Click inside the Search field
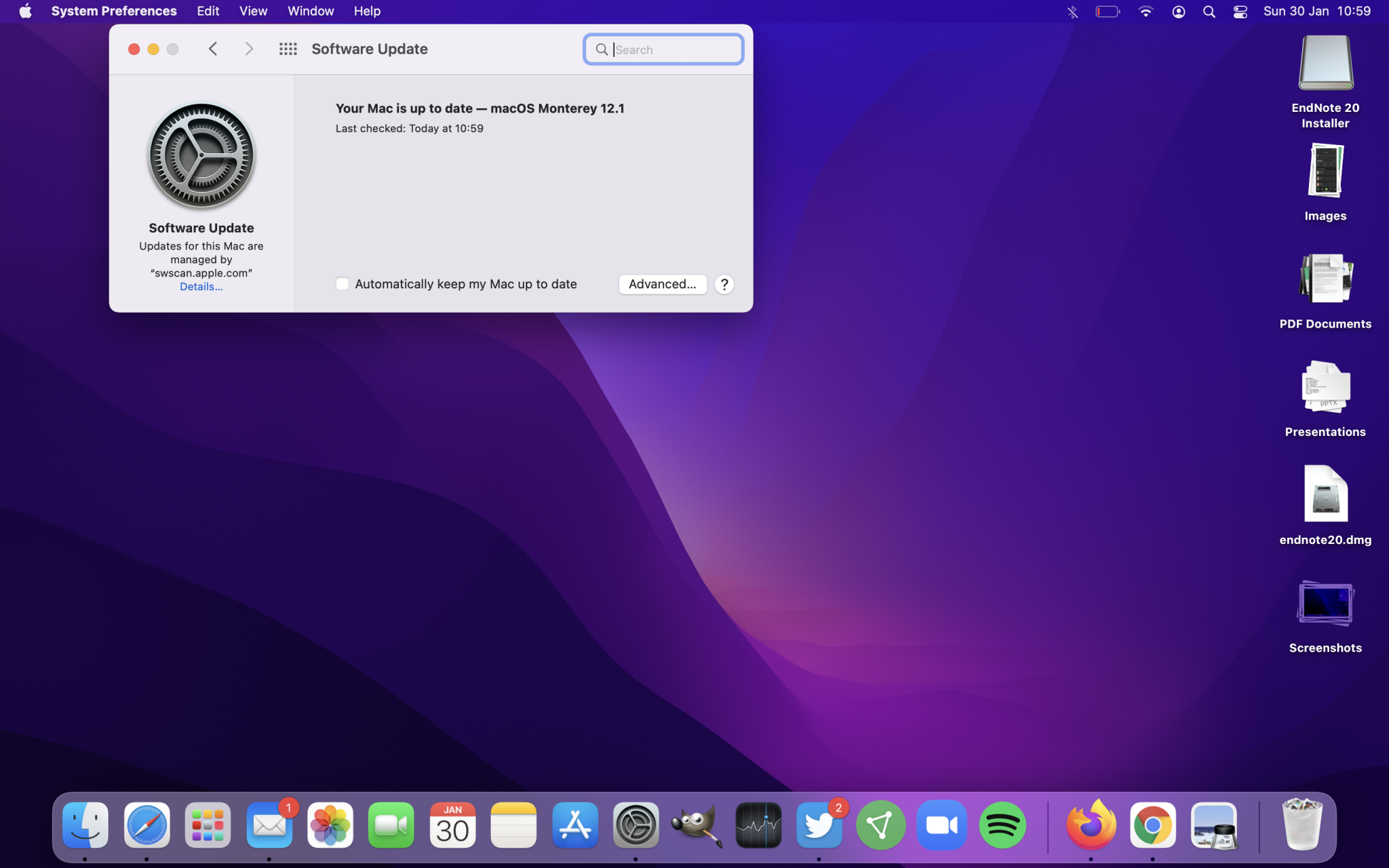Image resolution: width=1389 pixels, height=868 pixels. [x=663, y=49]
